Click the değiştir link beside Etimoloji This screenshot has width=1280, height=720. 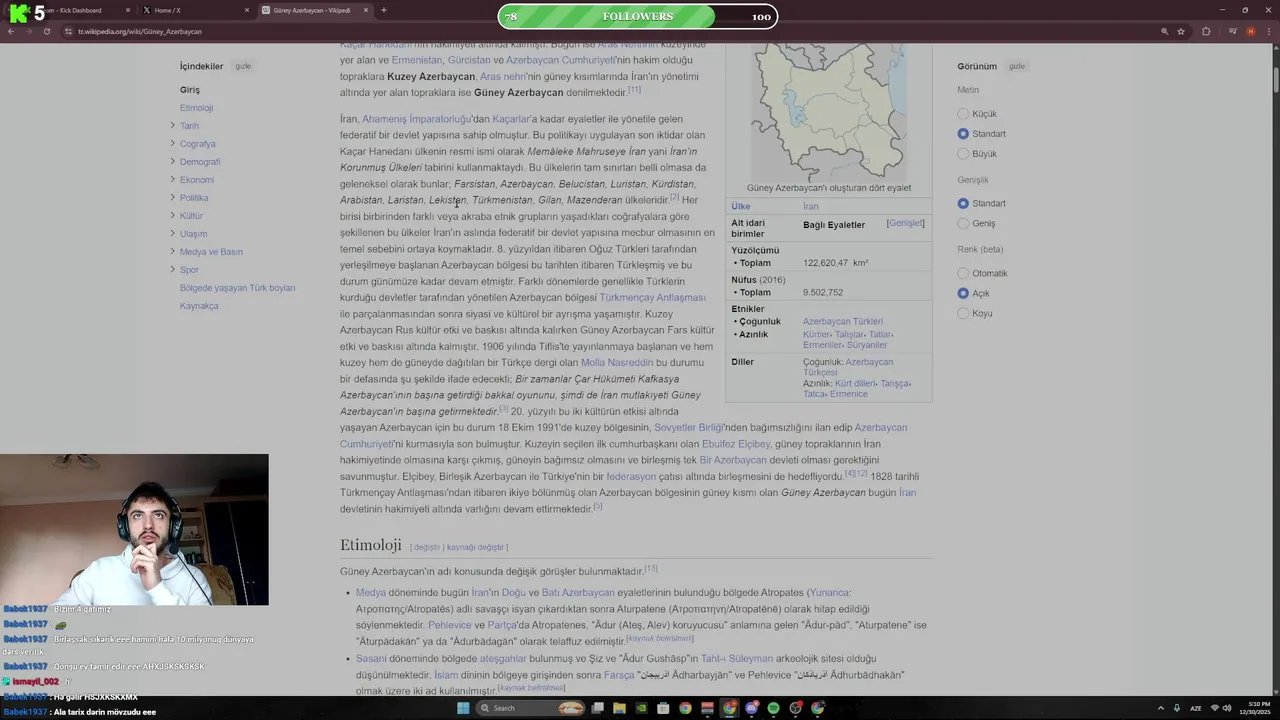coord(427,547)
